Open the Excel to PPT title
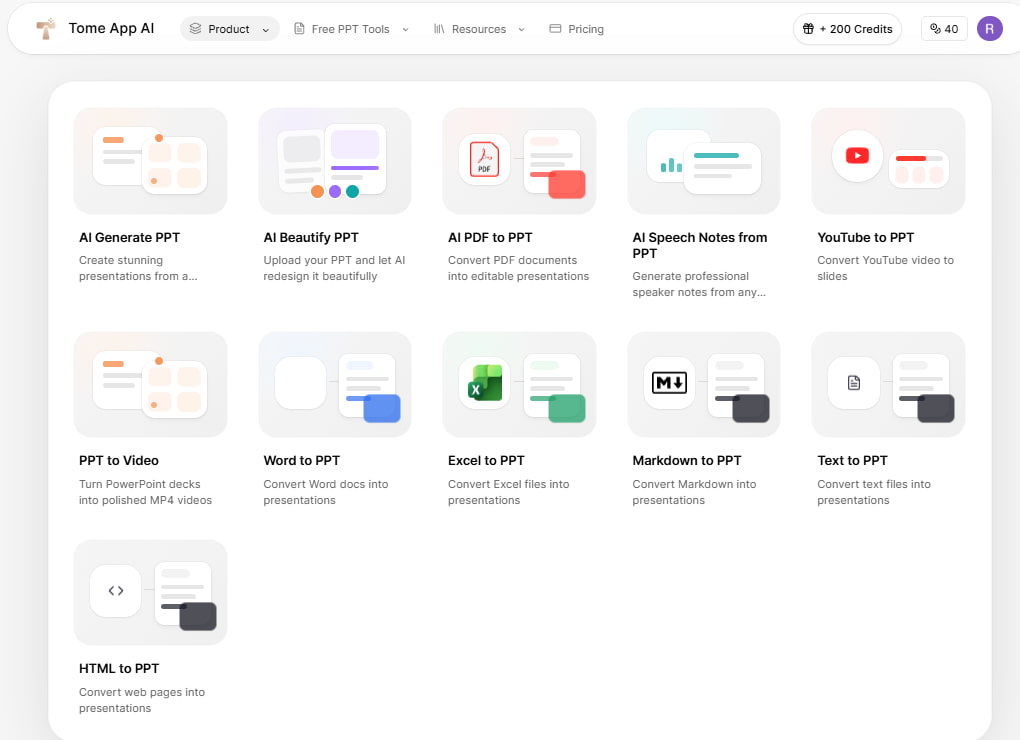 click(x=486, y=460)
